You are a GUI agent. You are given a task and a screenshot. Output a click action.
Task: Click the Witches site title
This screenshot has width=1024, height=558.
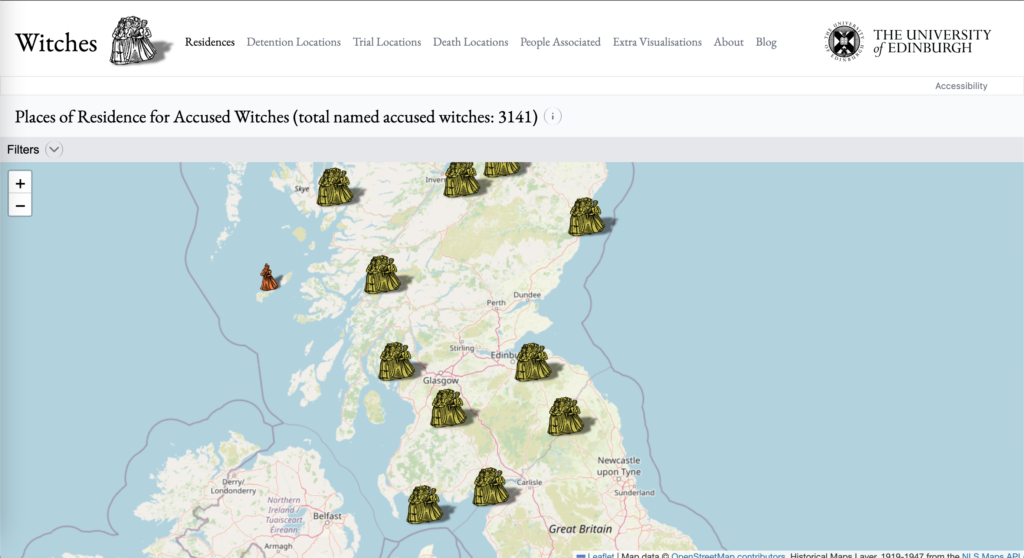(56, 43)
